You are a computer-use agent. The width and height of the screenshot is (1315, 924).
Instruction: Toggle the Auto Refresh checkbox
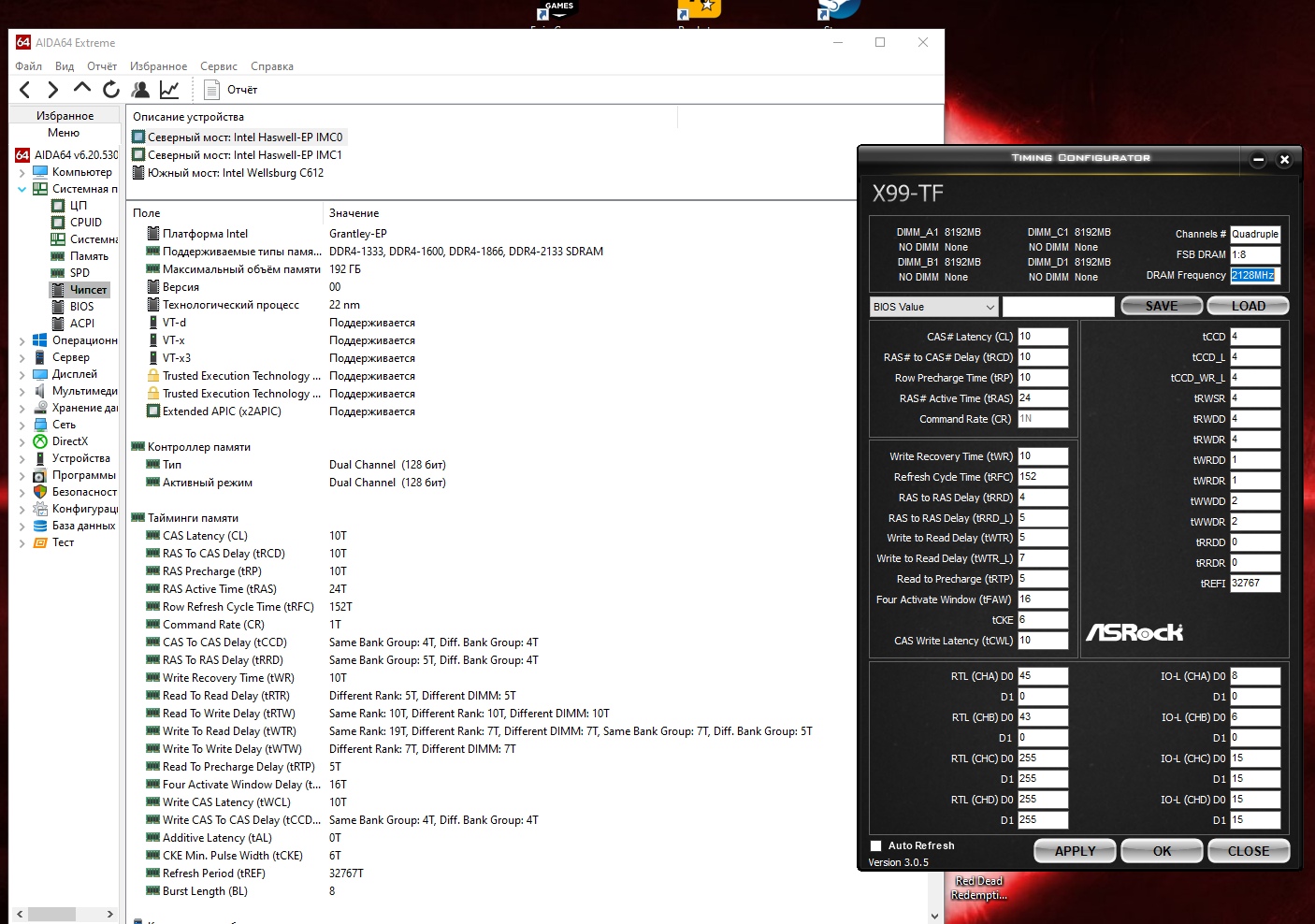pos(875,845)
